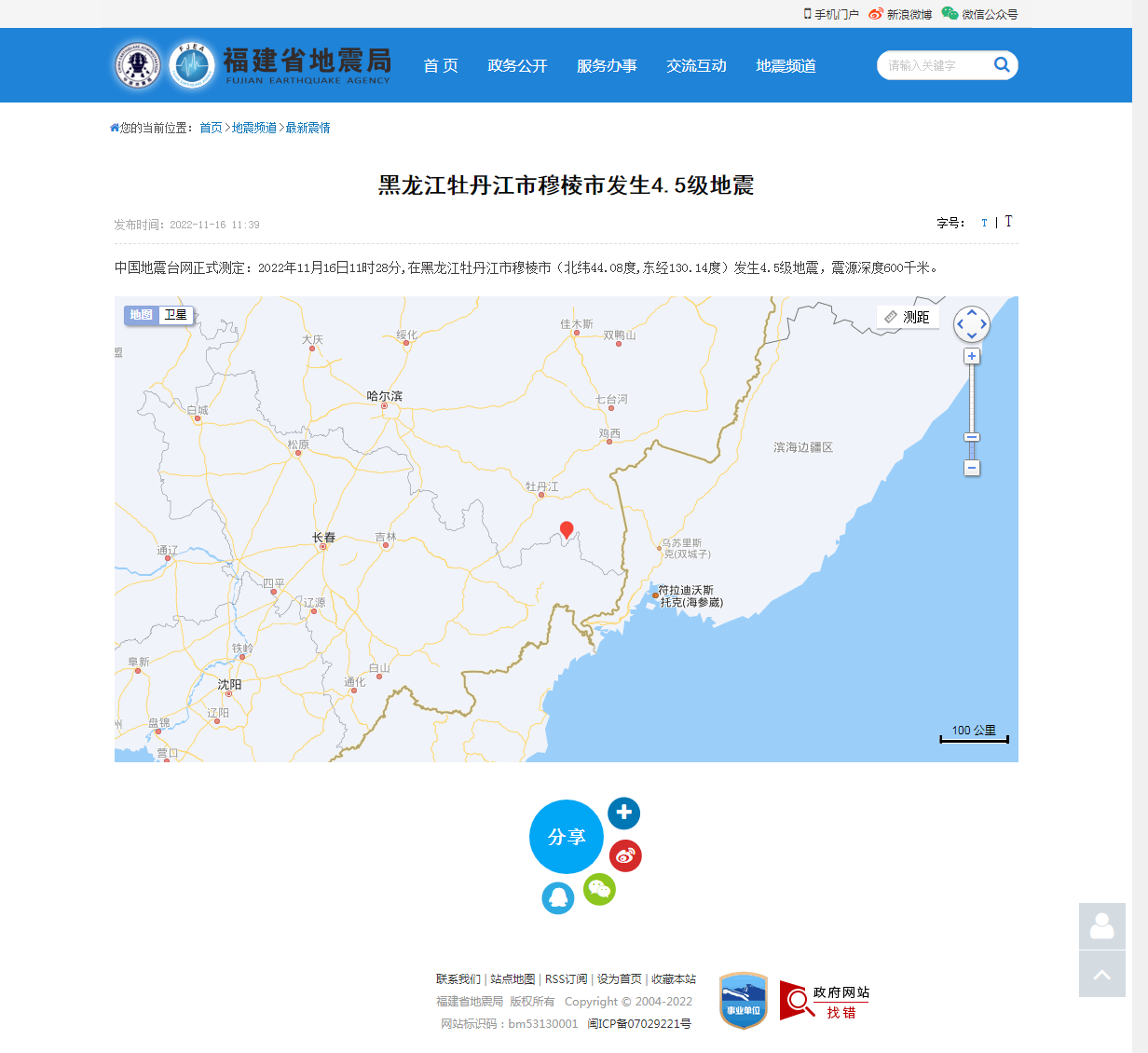The height and width of the screenshot is (1053, 1148).
Task: Share via the blue QQ penguin icon
Action: click(557, 898)
